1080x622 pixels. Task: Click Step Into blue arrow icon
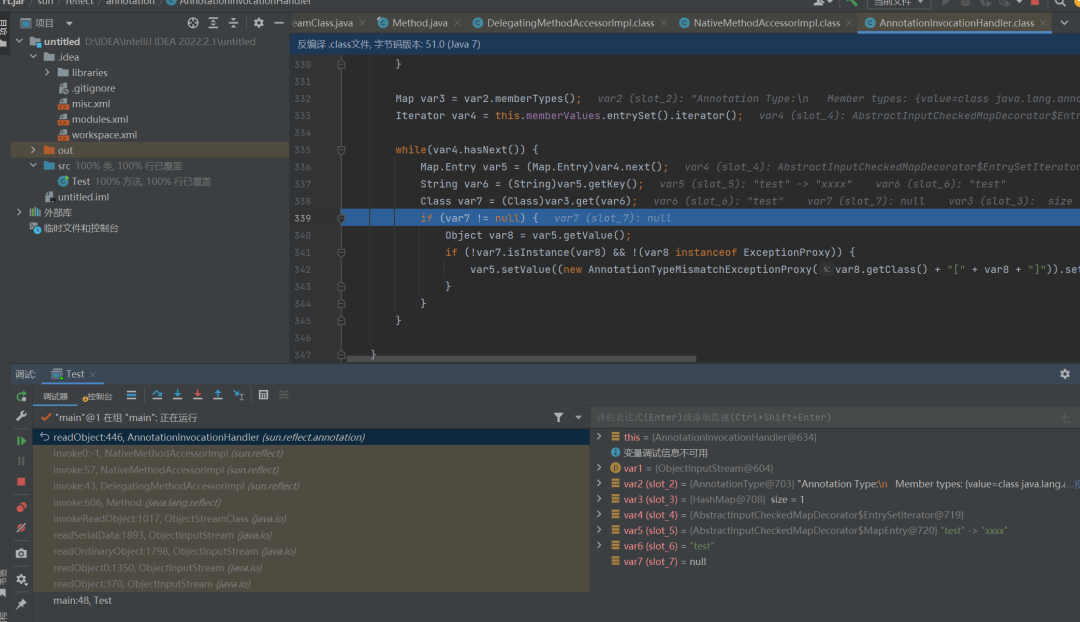point(177,395)
